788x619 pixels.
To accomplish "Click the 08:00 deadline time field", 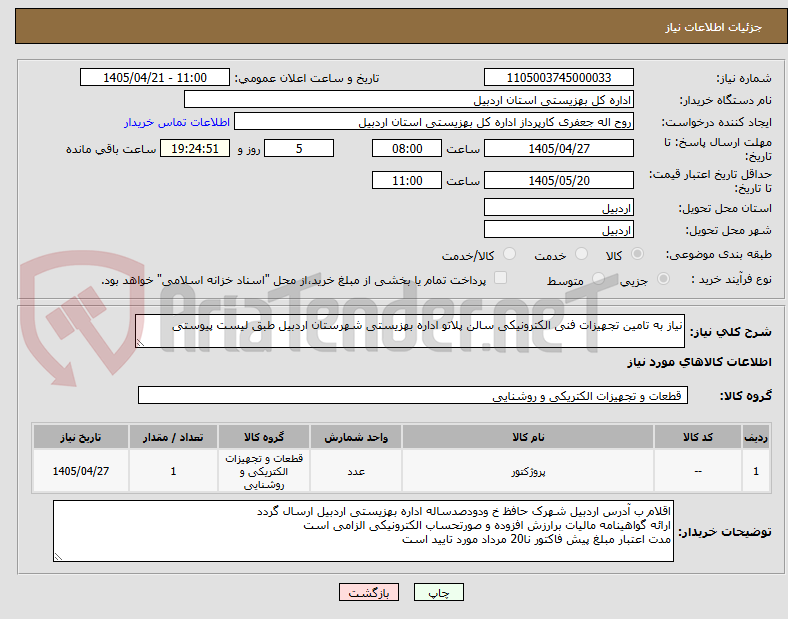I will coord(407,148).
